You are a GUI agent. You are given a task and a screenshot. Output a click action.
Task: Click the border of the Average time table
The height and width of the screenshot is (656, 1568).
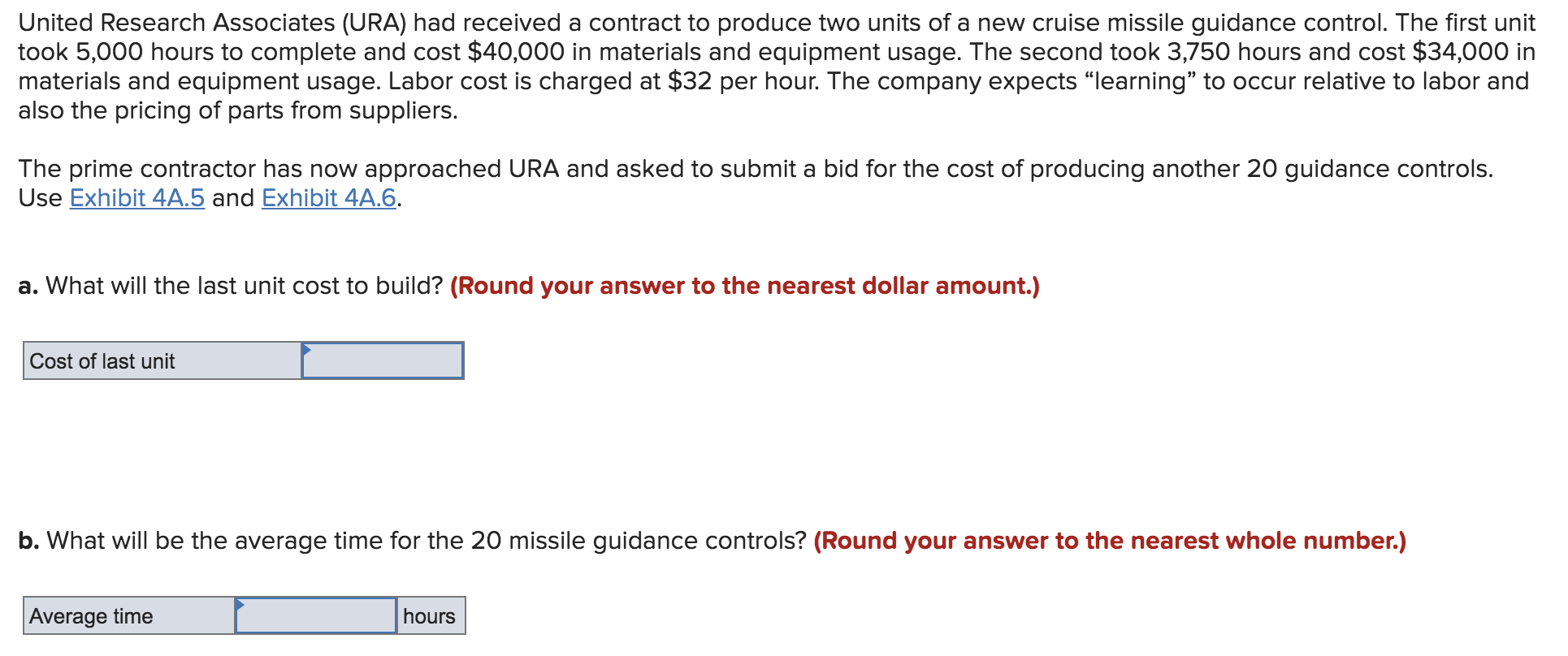(244, 598)
